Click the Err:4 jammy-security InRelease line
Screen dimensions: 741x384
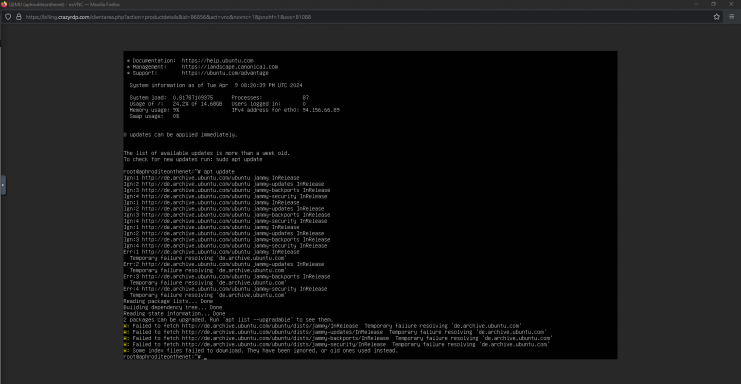(x=225, y=289)
